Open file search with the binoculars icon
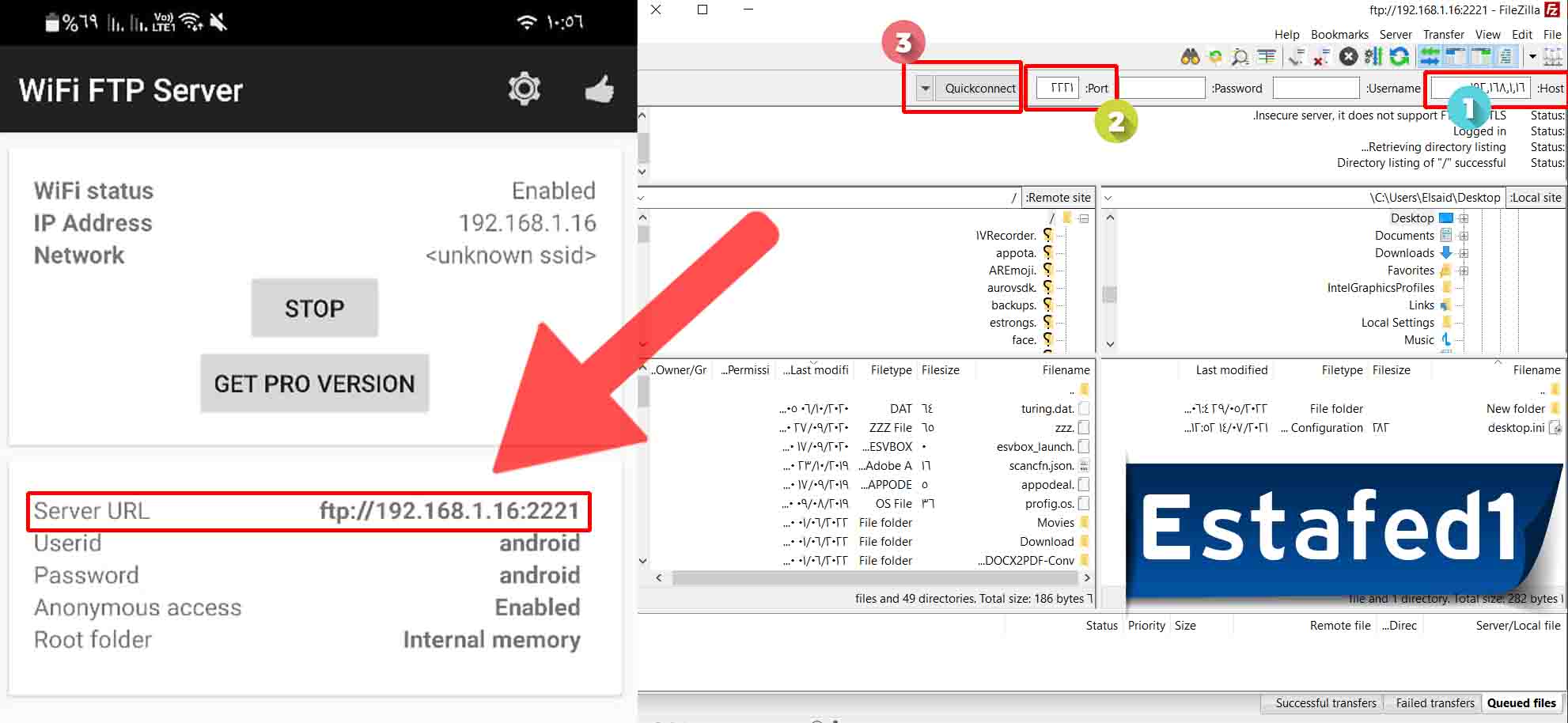 pyautogui.click(x=1190, y=56)
